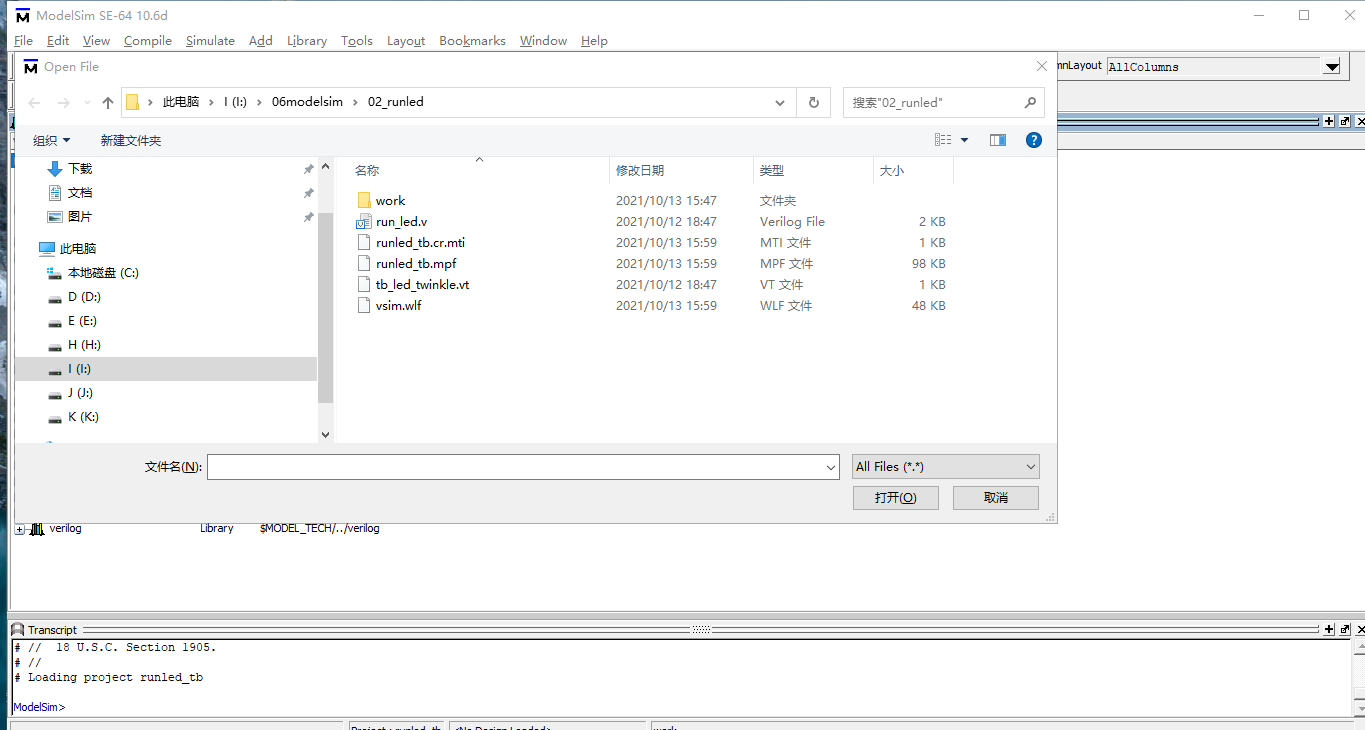Image resolution: width=1365 pixels, height=730 pixels.
Task: Open dialog help icon
Action: (x=1034, y=140)
